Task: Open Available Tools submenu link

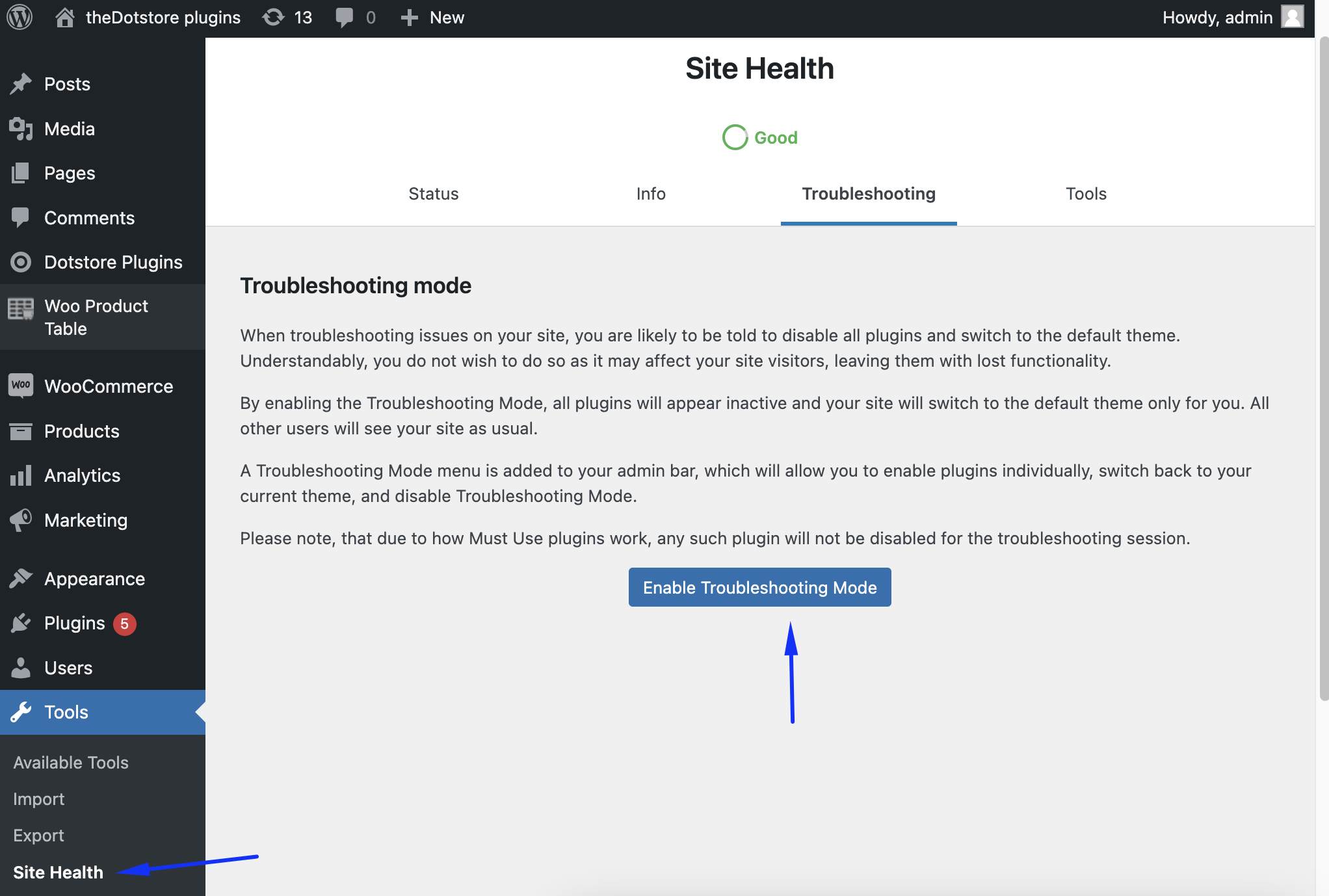Action: coord(71,763)
